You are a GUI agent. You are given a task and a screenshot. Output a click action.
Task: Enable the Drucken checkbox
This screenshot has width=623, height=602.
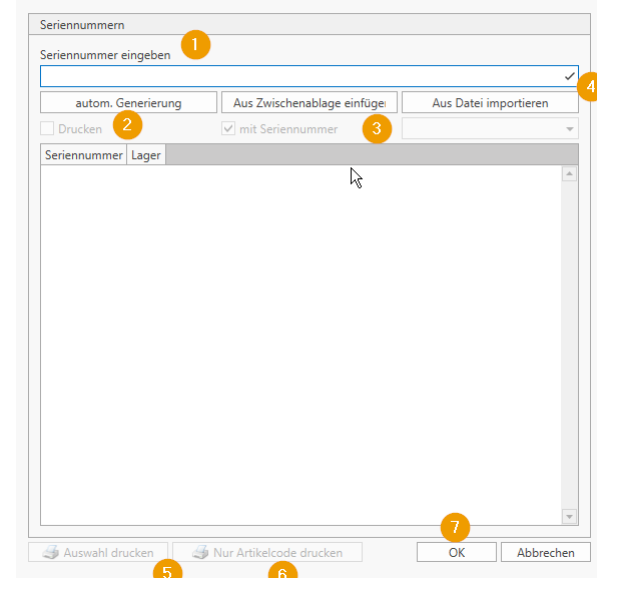pos(47,129)
